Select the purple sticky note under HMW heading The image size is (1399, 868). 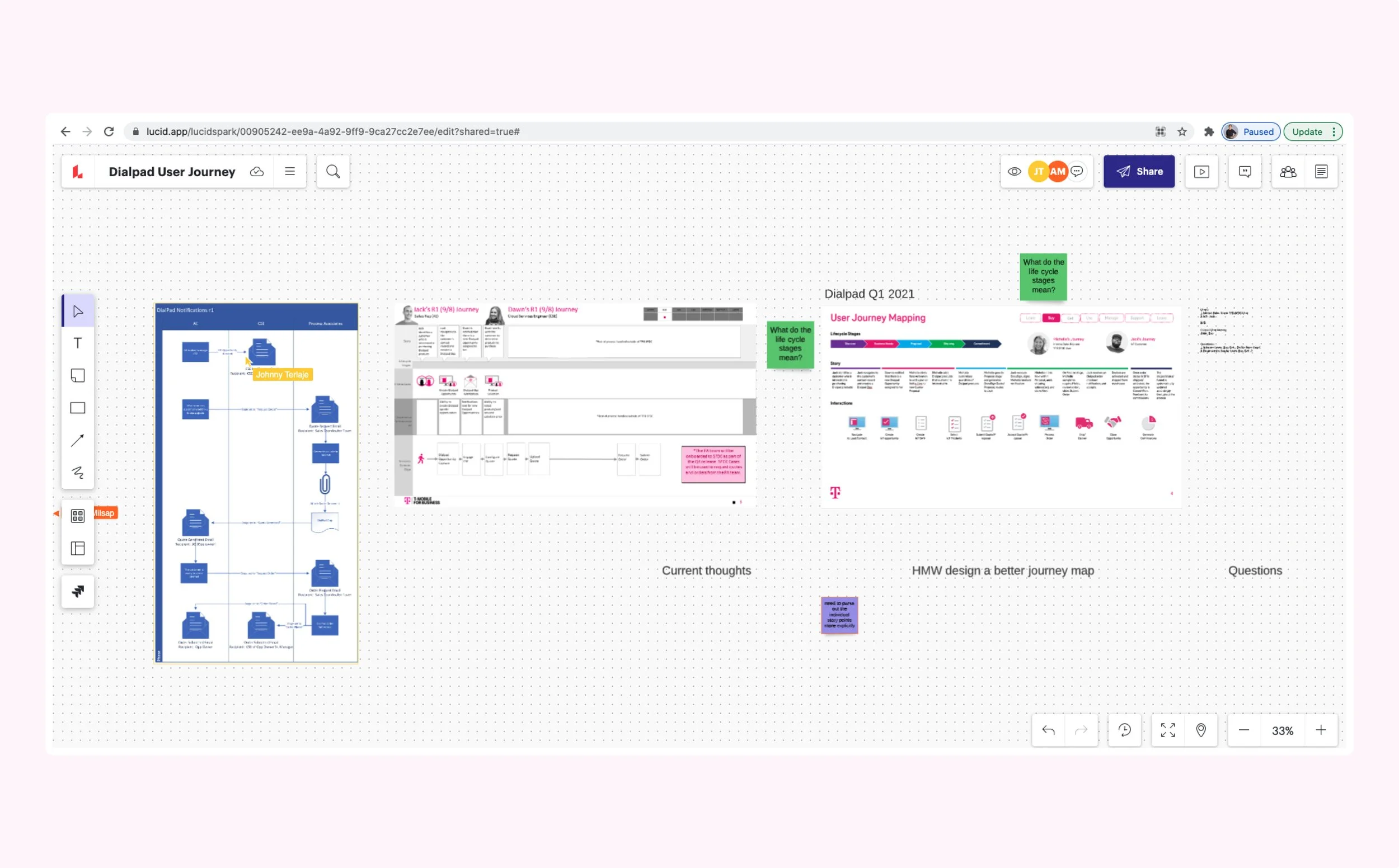tap(839, 615)
